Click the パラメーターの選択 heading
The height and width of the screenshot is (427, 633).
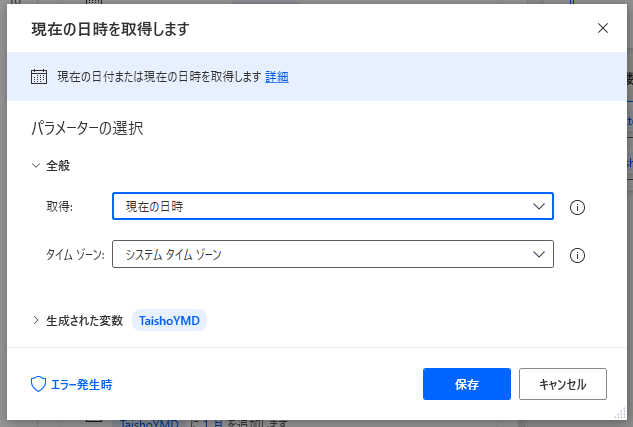tap(90, 128)
